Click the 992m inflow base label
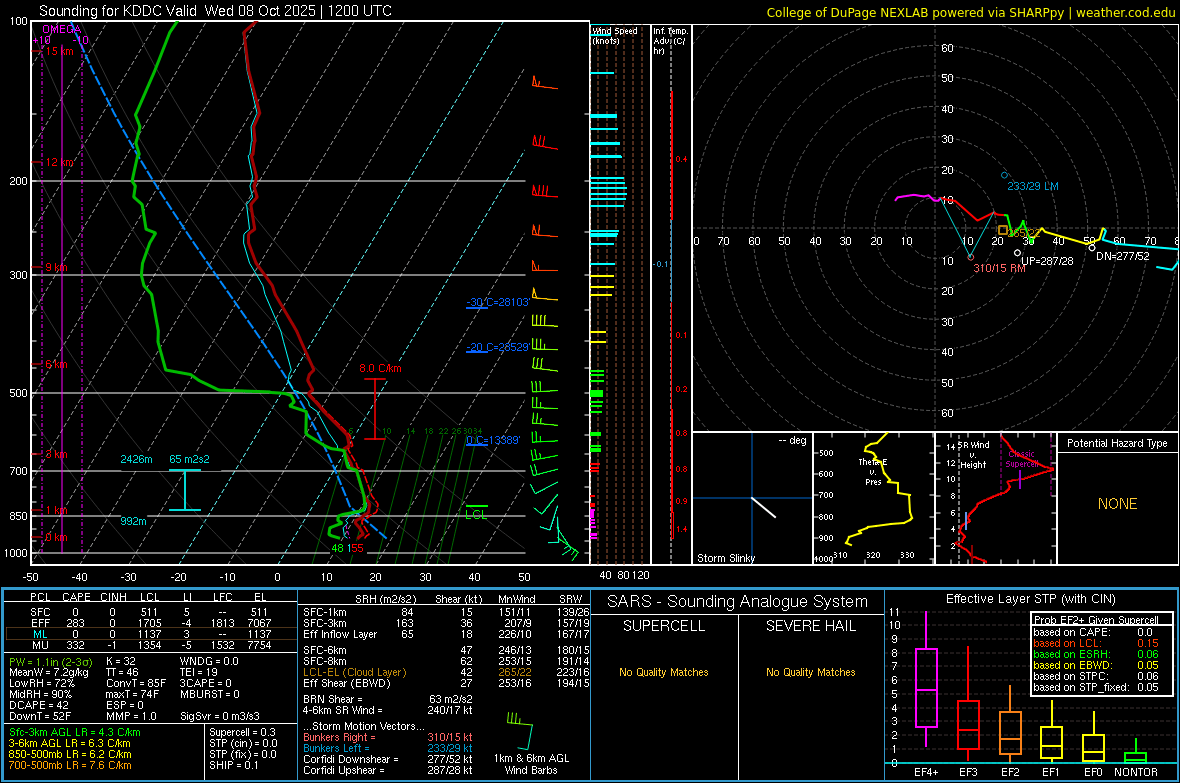 tap(133, 521)
